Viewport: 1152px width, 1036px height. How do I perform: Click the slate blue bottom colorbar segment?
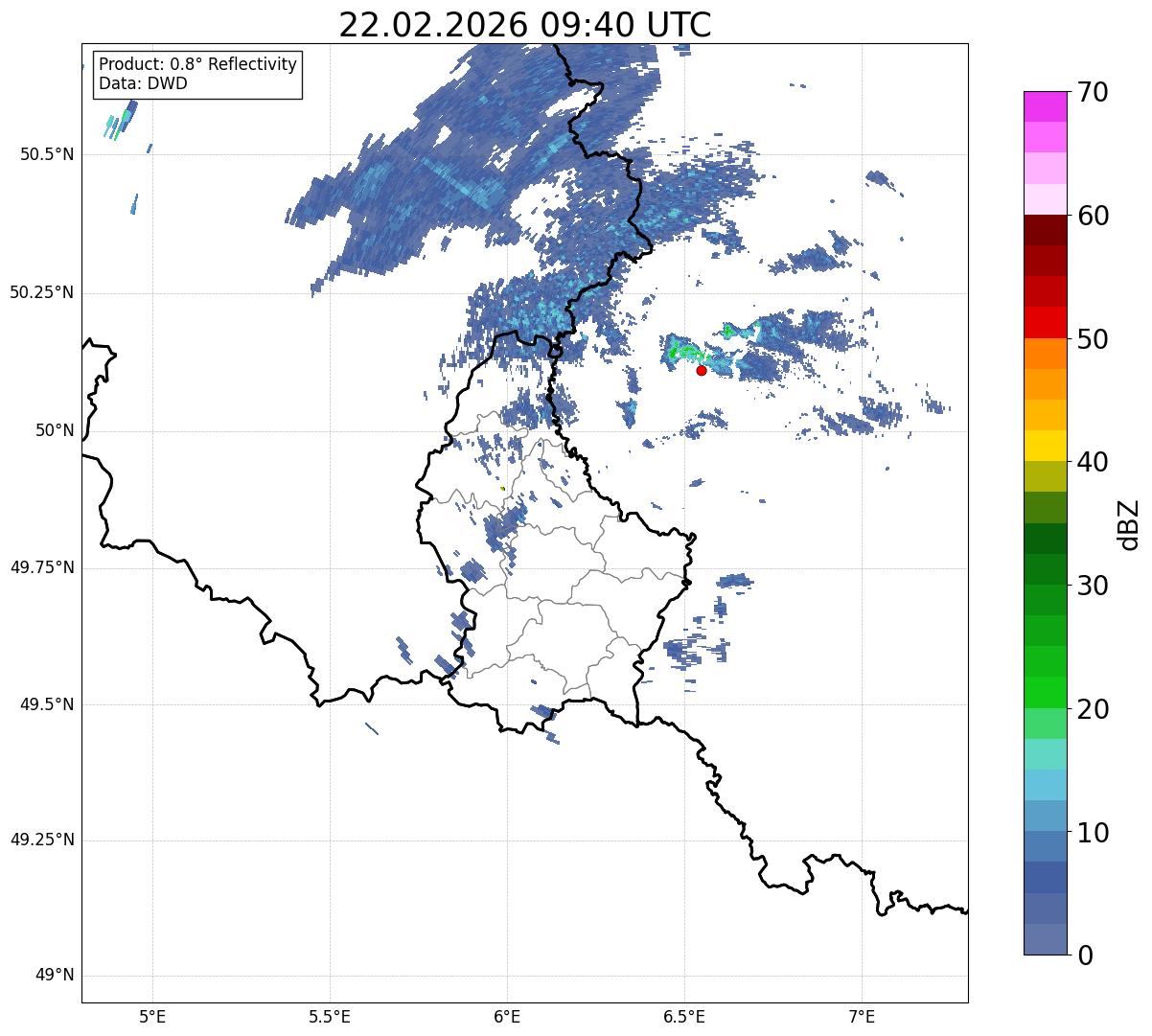pyautogui.click(x=1046, y=939)
